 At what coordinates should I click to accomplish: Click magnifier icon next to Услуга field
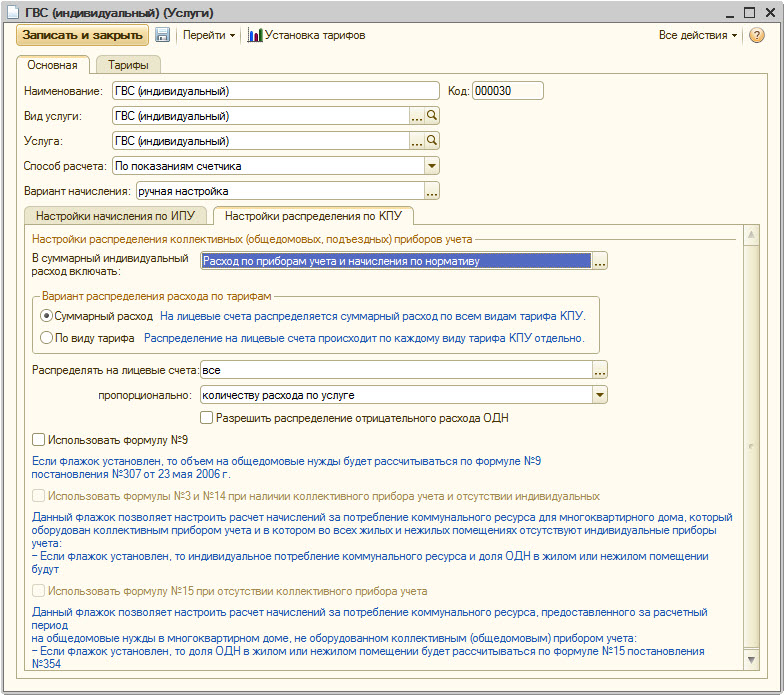432,140
